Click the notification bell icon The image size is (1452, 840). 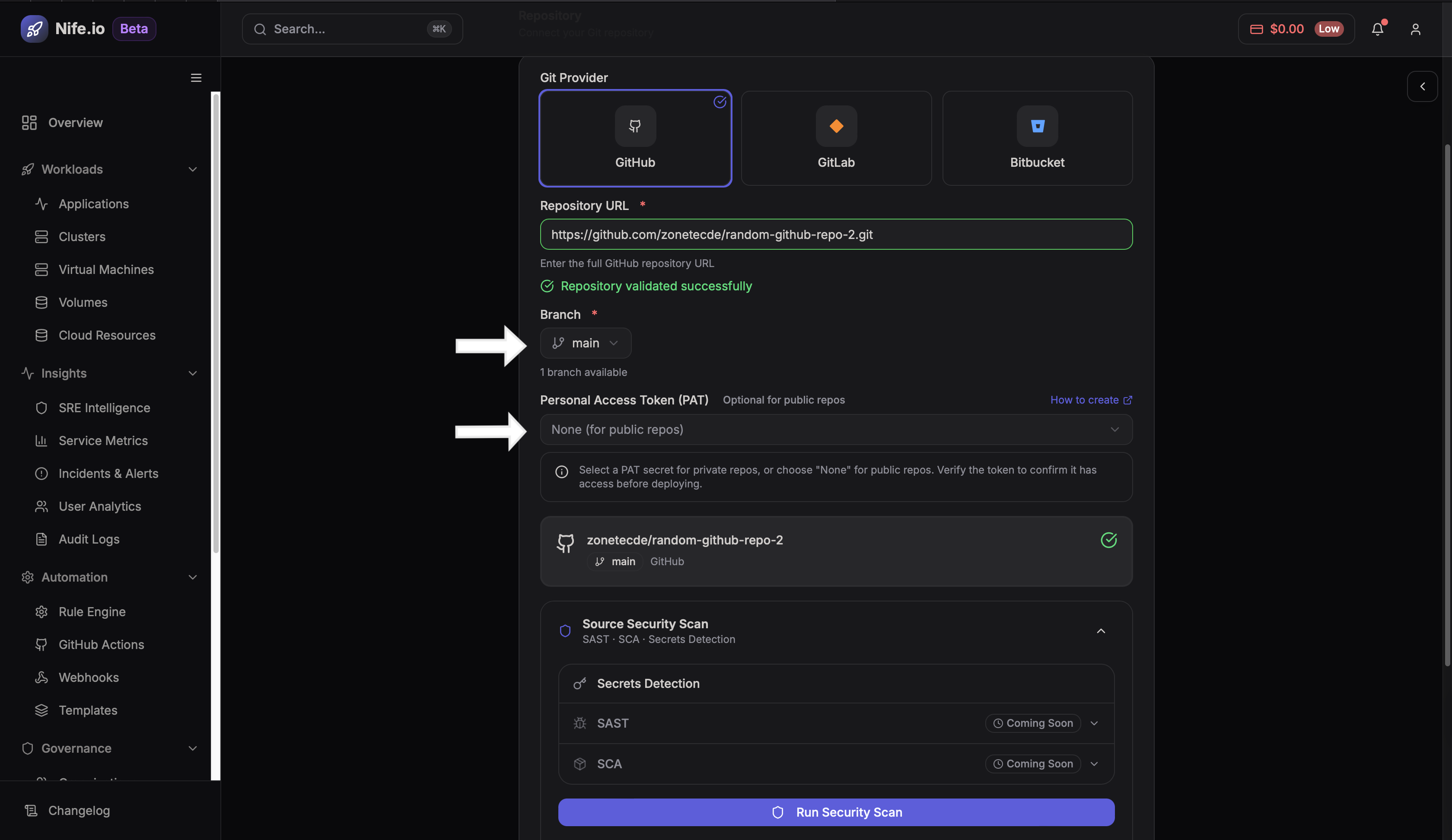[1377, 29]
